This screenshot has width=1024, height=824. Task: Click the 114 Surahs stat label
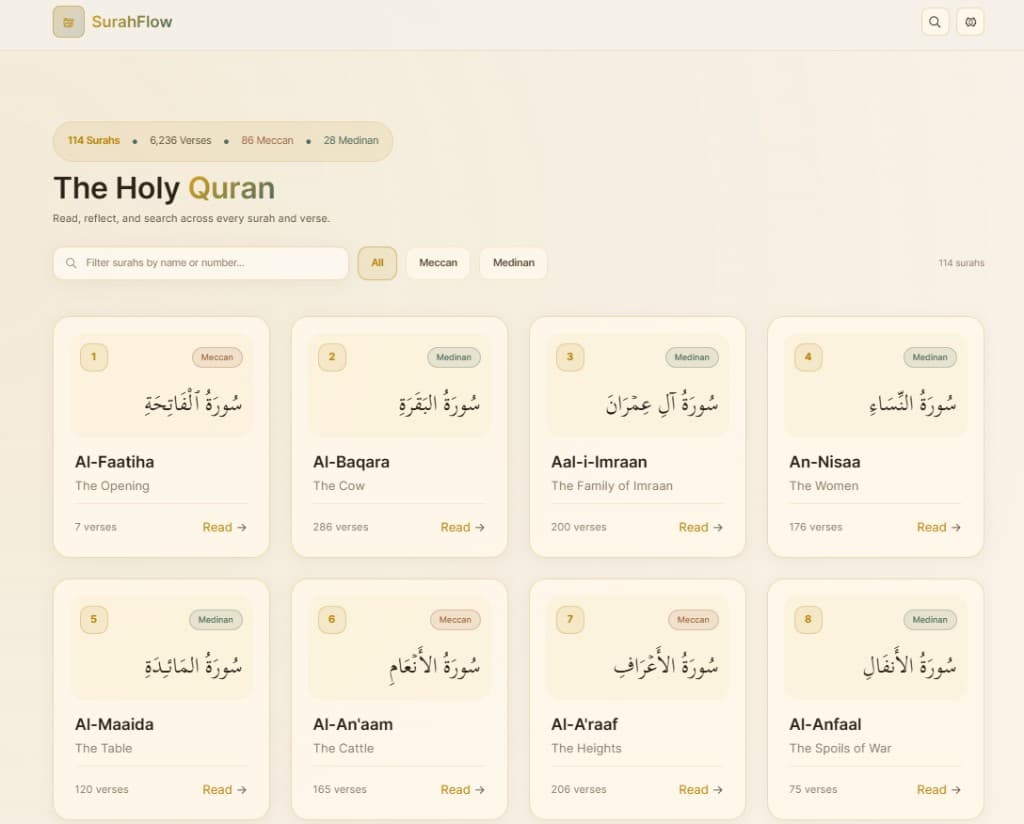click(94, 140)
